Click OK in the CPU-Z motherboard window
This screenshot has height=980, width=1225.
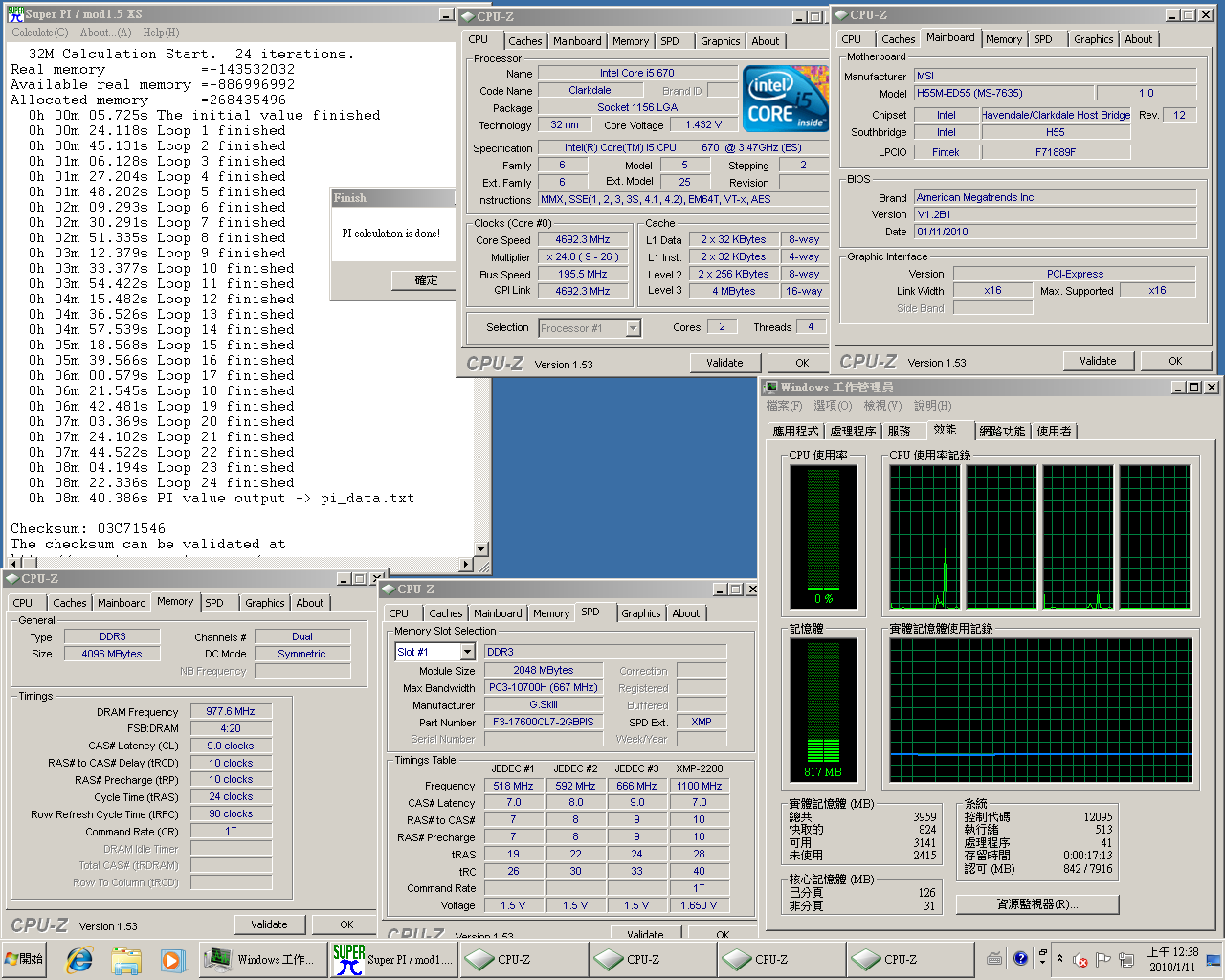[1175, 361]
